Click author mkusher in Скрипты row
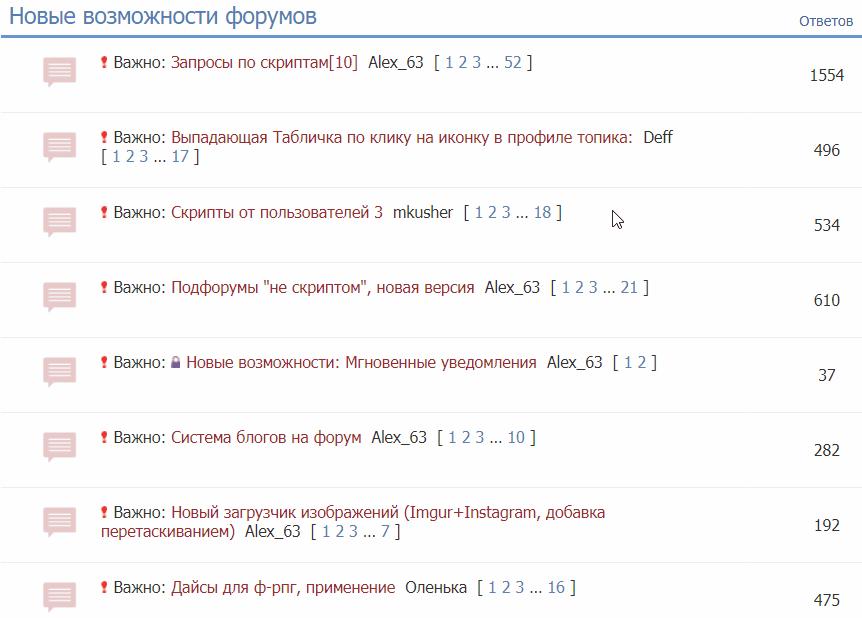Image resolution: width=862 pixels, height=618 pixels. [x=423, y=213]
